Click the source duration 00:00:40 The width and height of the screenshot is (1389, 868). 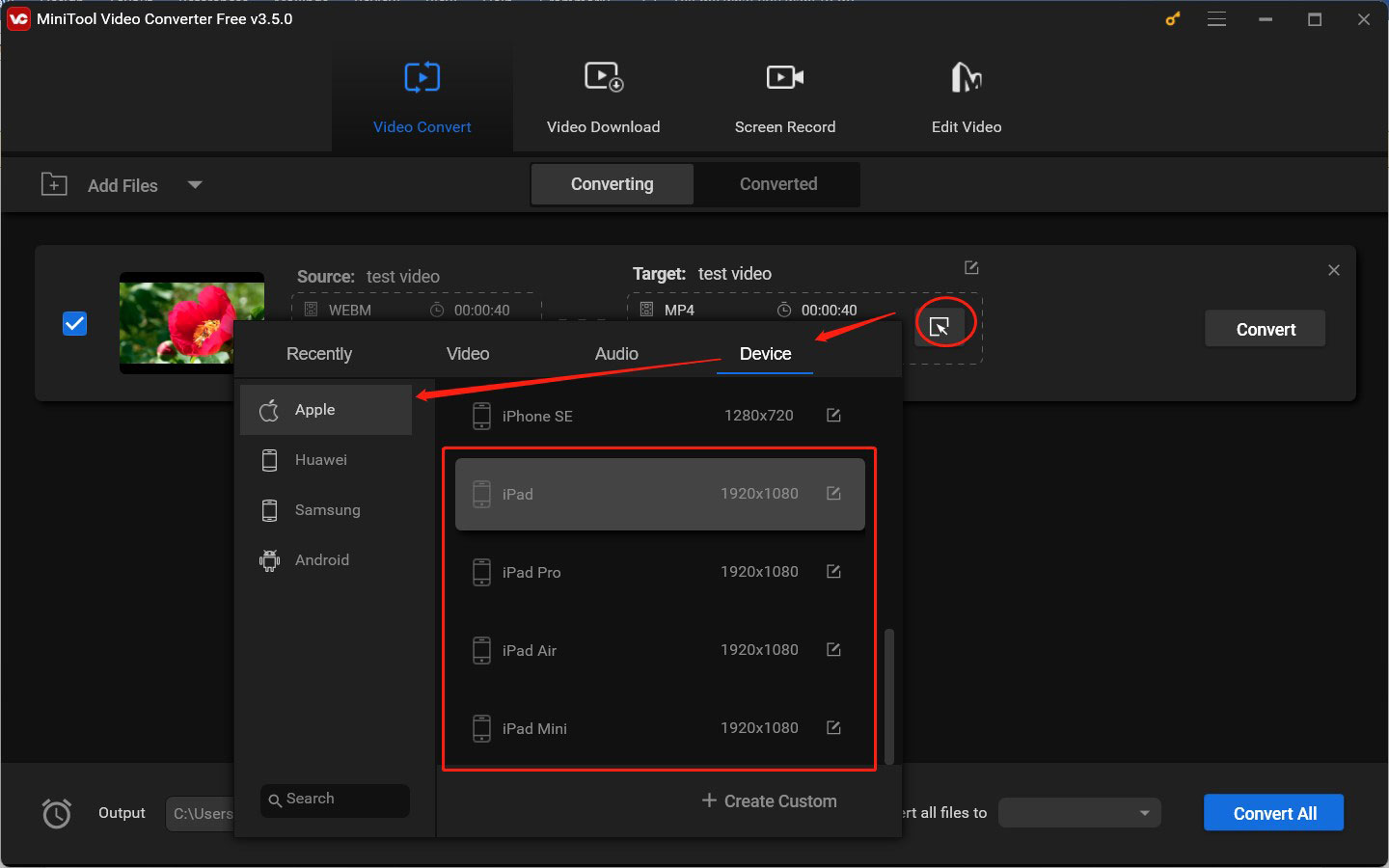pyautogui.click(x=481, y=310)
